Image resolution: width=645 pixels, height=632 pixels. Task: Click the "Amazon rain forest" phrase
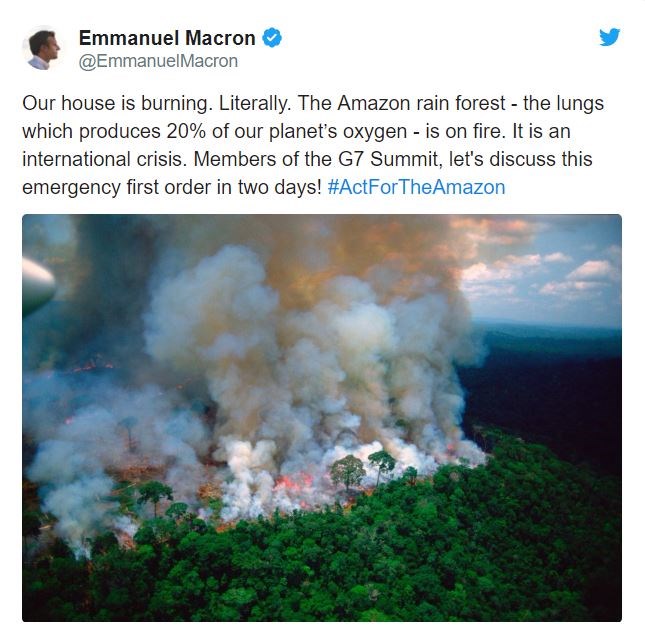click(421, 103)
